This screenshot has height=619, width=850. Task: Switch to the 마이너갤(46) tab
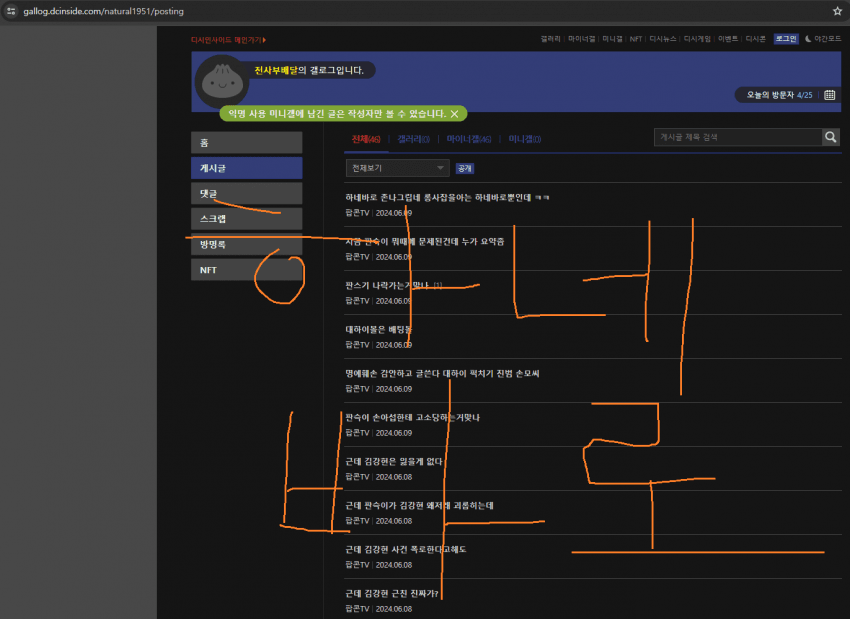pos(468,139)
